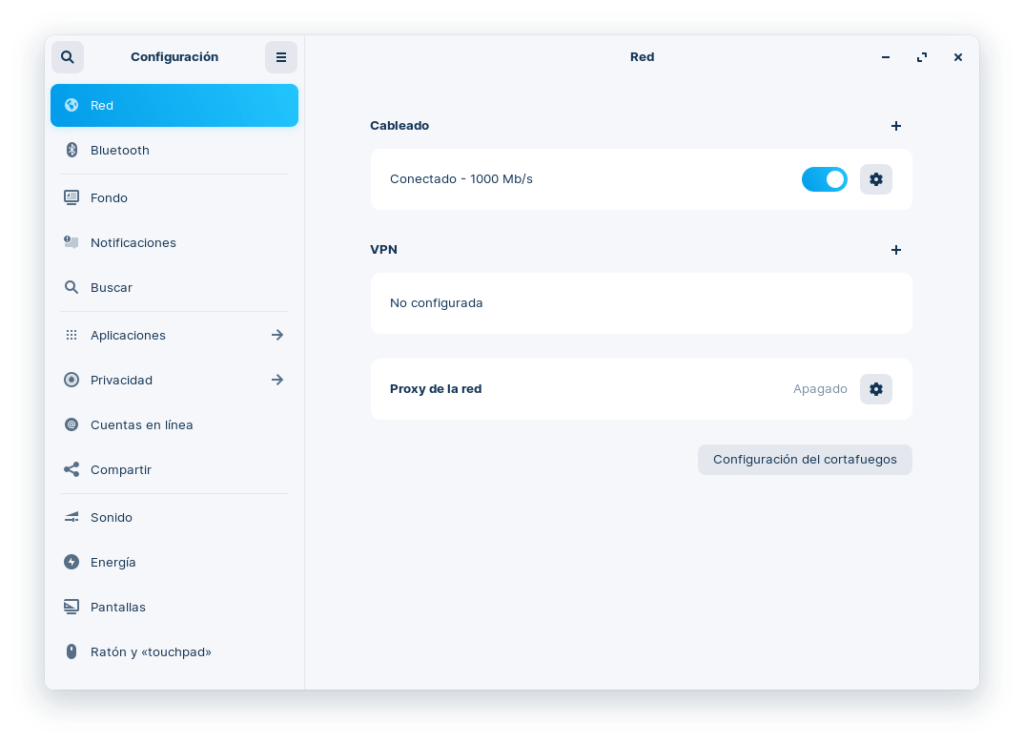Click the Apagado proxy status
The height and width of the screenshot is (744, 1024).
820,389
